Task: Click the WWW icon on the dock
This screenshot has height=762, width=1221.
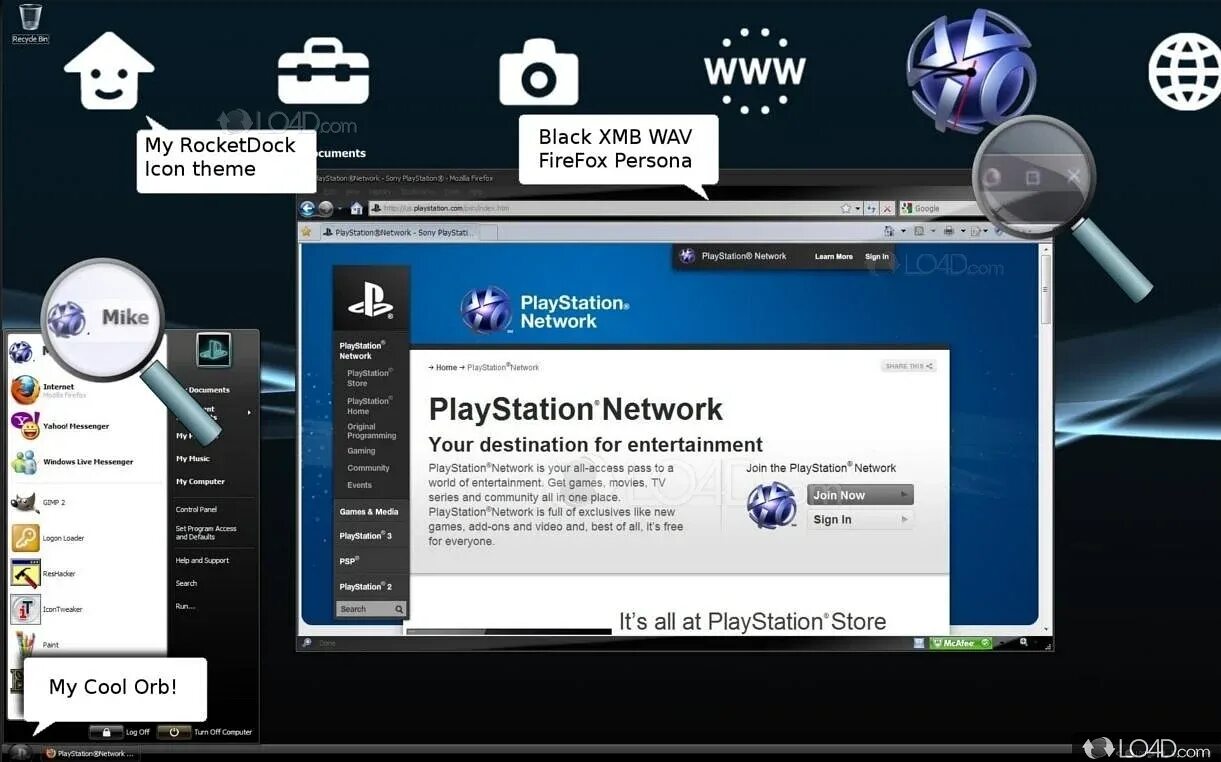Action: coord(755,70)
